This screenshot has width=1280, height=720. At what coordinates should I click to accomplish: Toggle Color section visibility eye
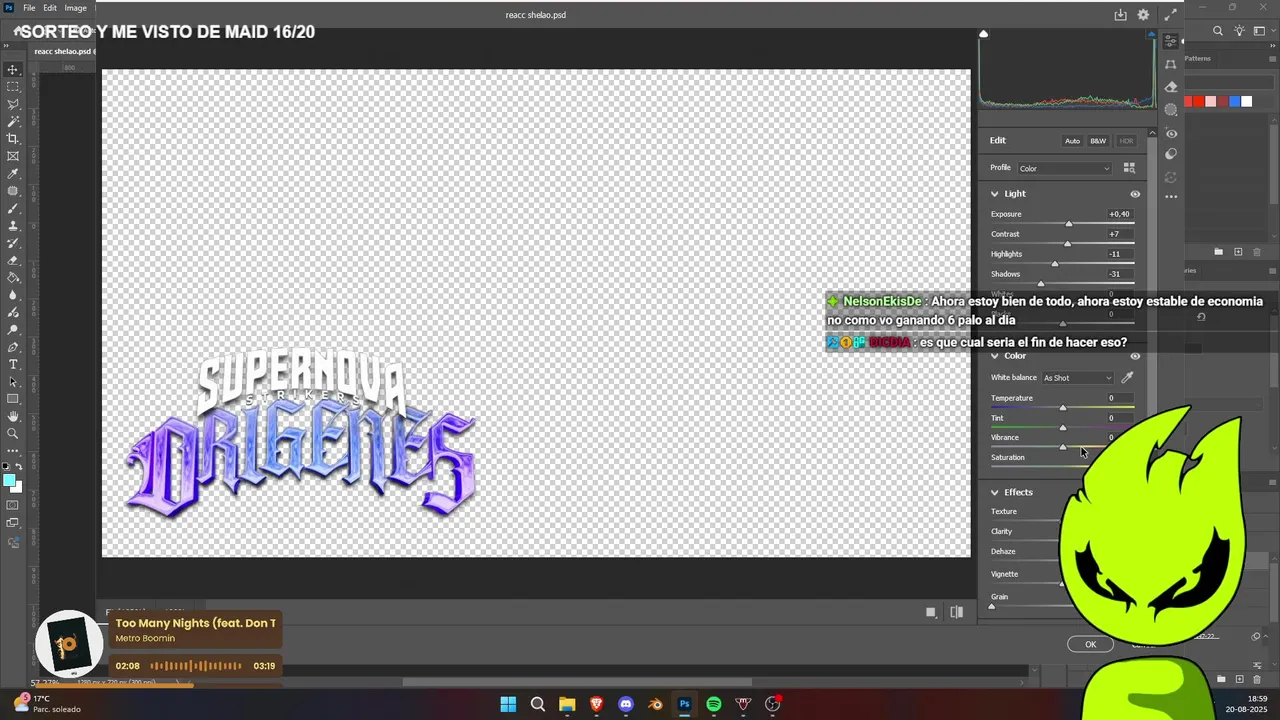click(x=1135, y=356)
